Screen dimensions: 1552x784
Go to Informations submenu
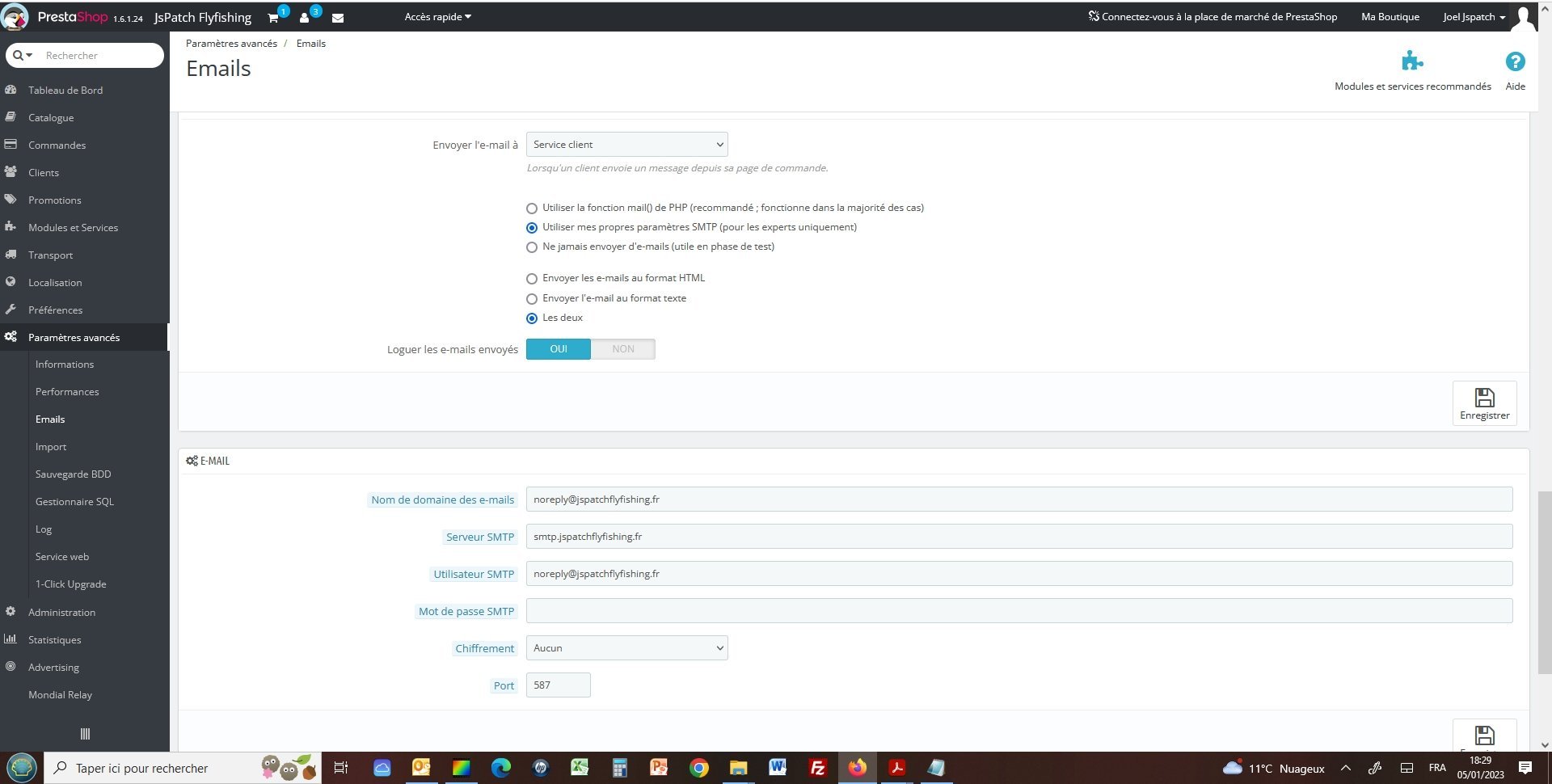(65, 365)
